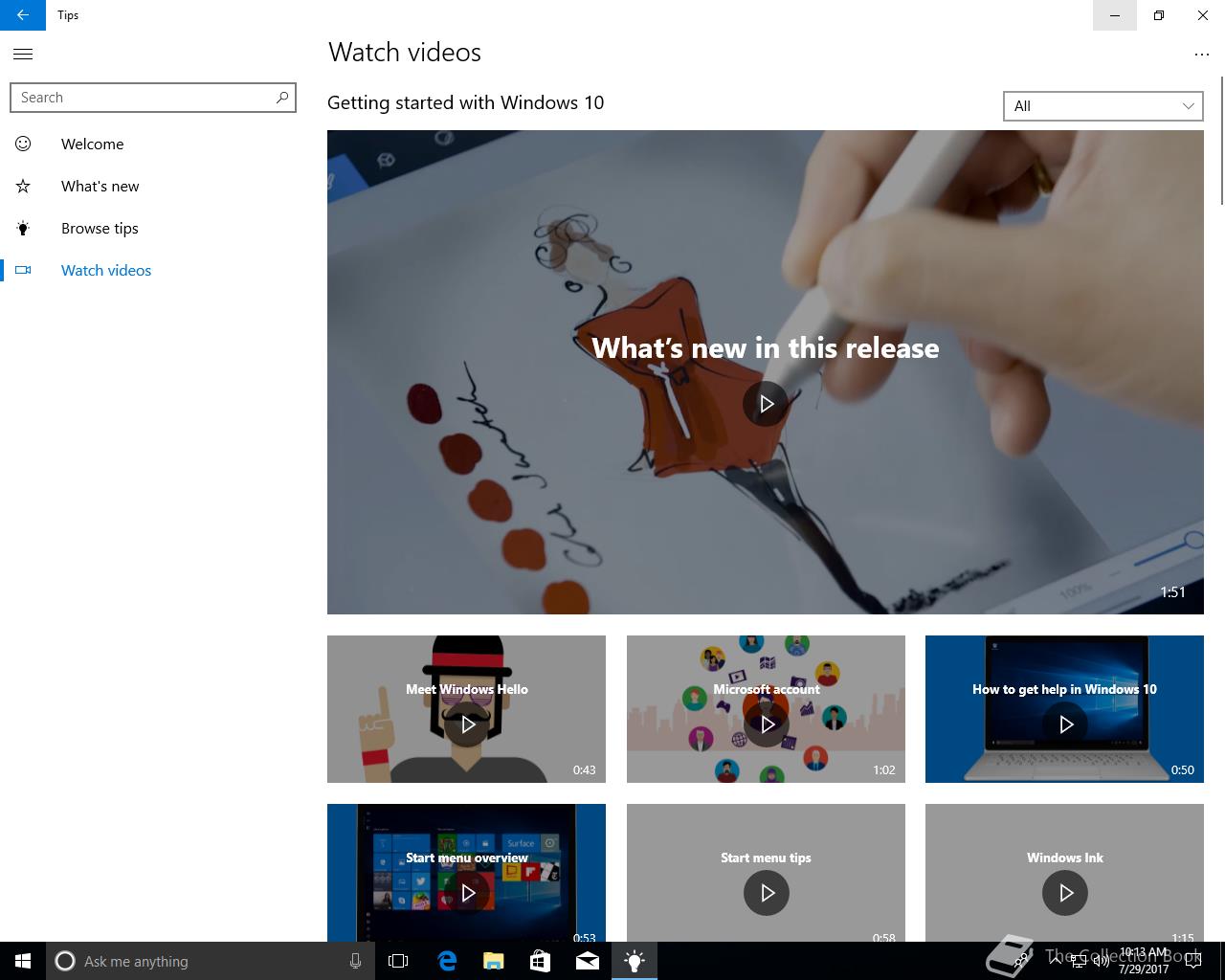Click the Windows Ink title text
The width and height of the screenshot is (1225, 980).
[x=1065, y=857]
